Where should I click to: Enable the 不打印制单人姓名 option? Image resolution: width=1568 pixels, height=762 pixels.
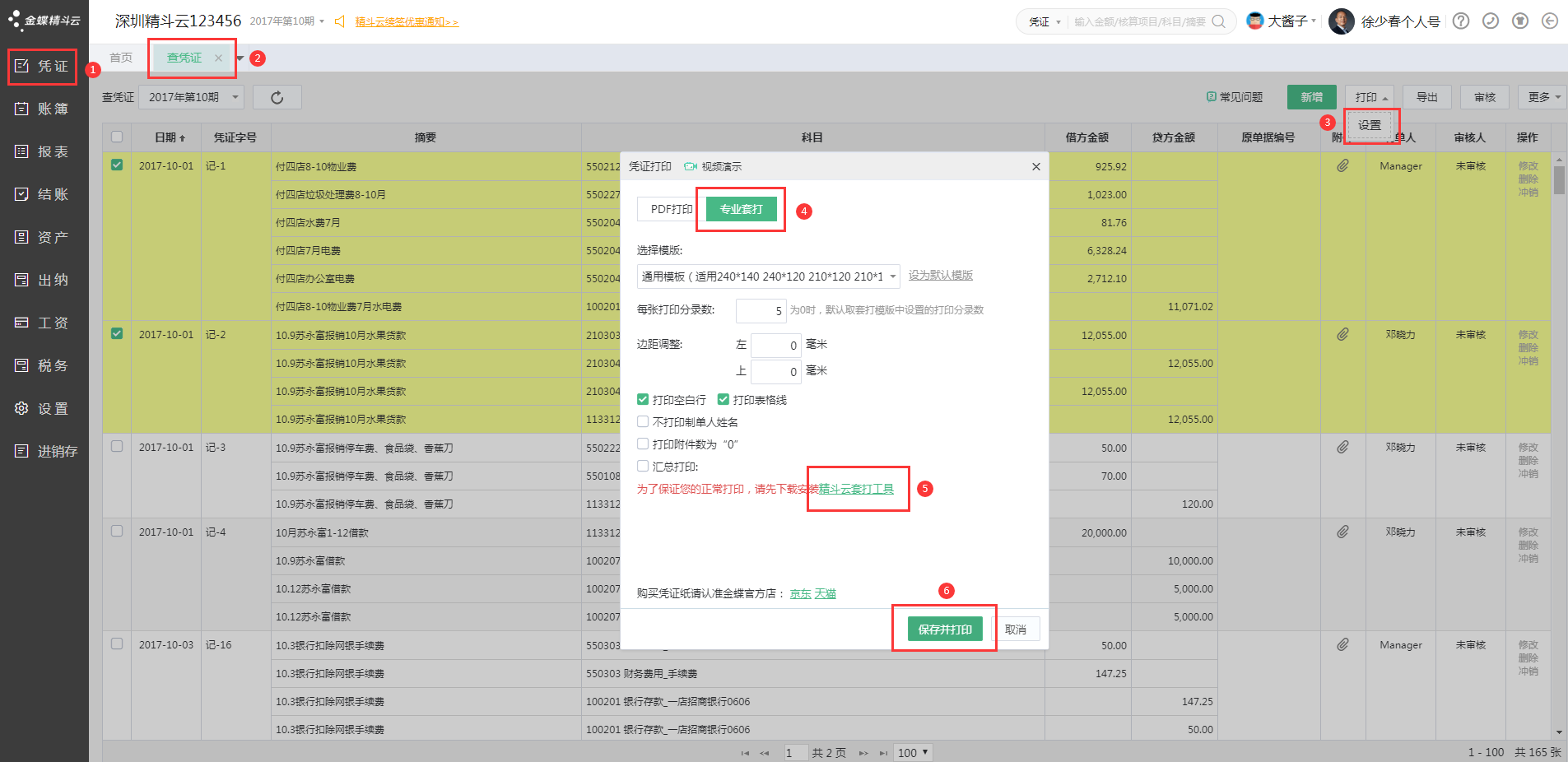pos(643,422)
